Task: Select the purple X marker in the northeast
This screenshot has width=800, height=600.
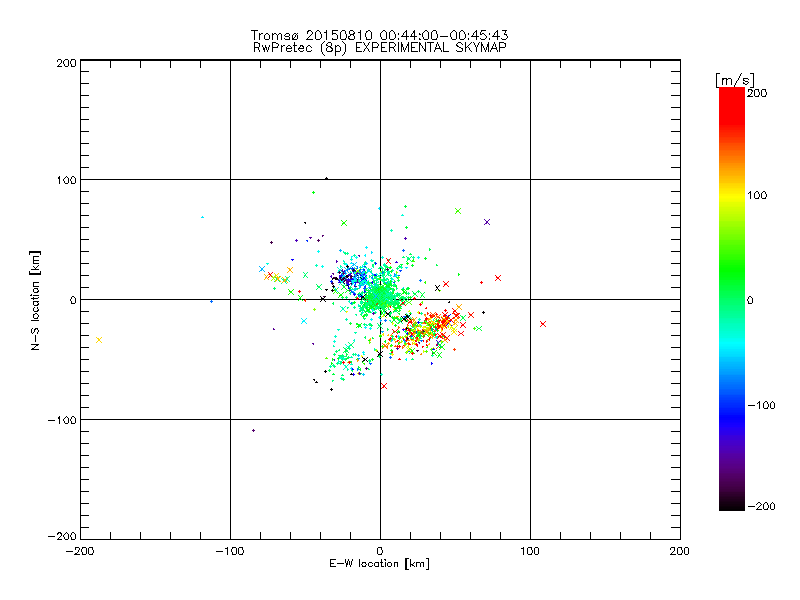Action: [x=487, y=222]
